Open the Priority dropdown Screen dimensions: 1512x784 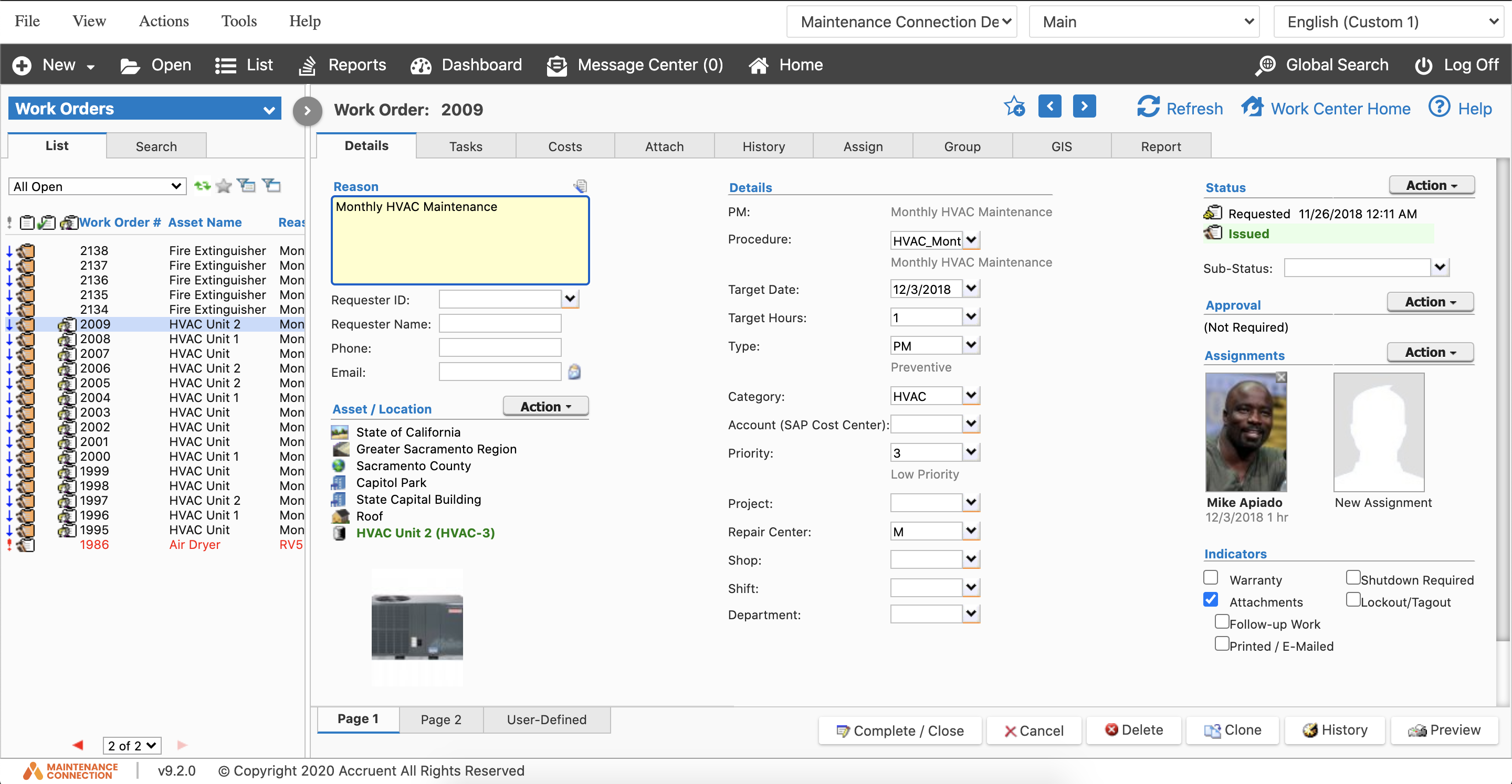pyautogui.click(x=970, y=452)
